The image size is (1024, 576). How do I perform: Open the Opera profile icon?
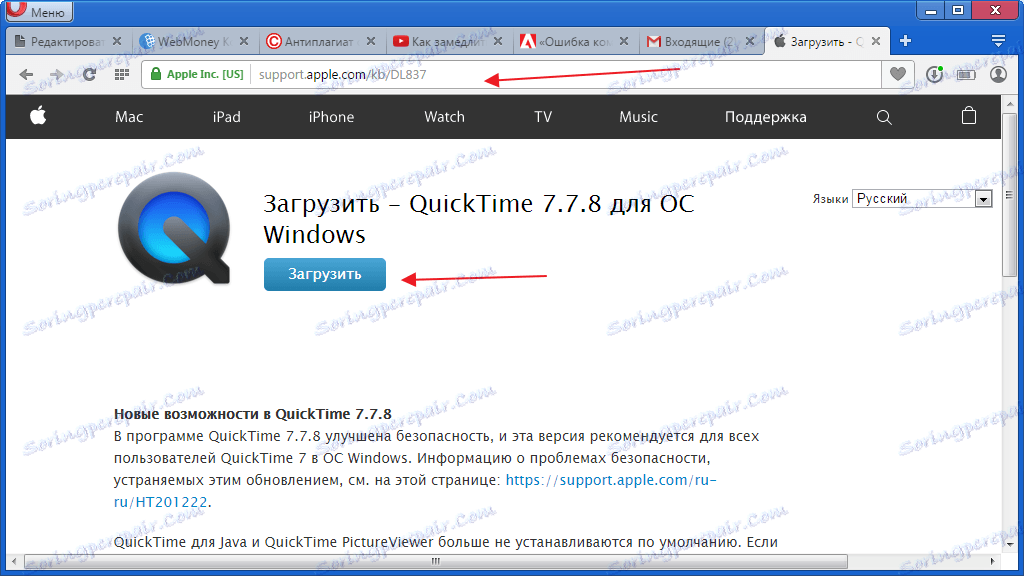pos(996,74)
